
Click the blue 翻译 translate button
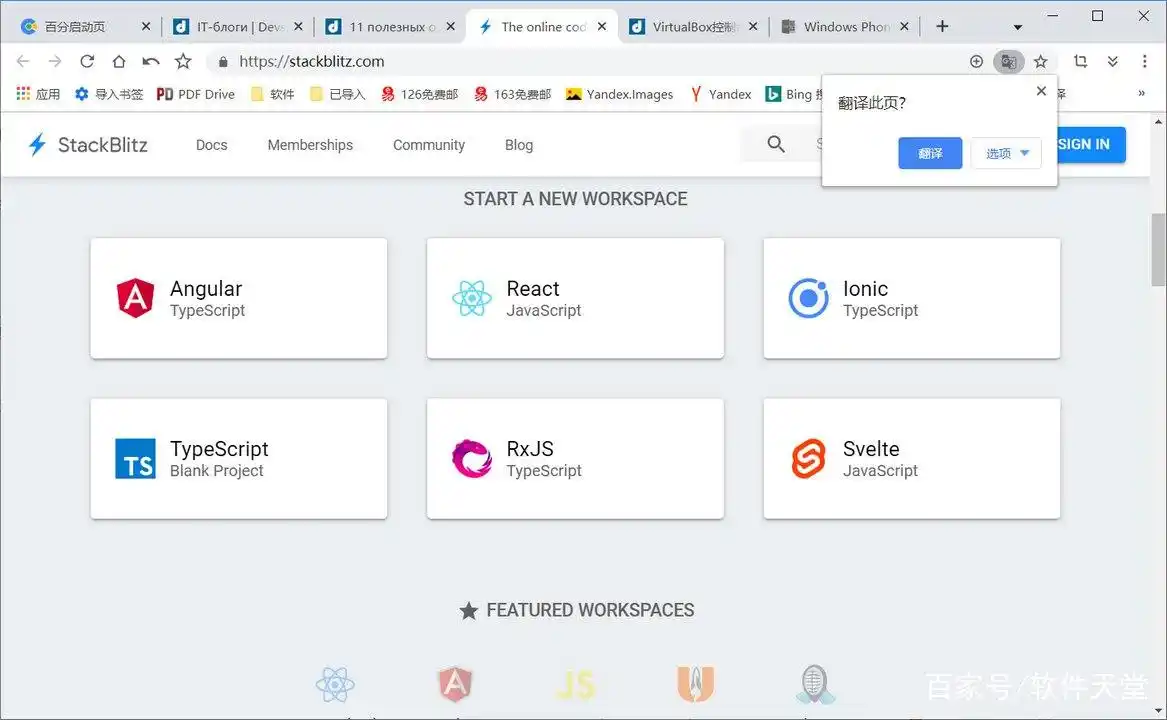click(x=930, y=153)
